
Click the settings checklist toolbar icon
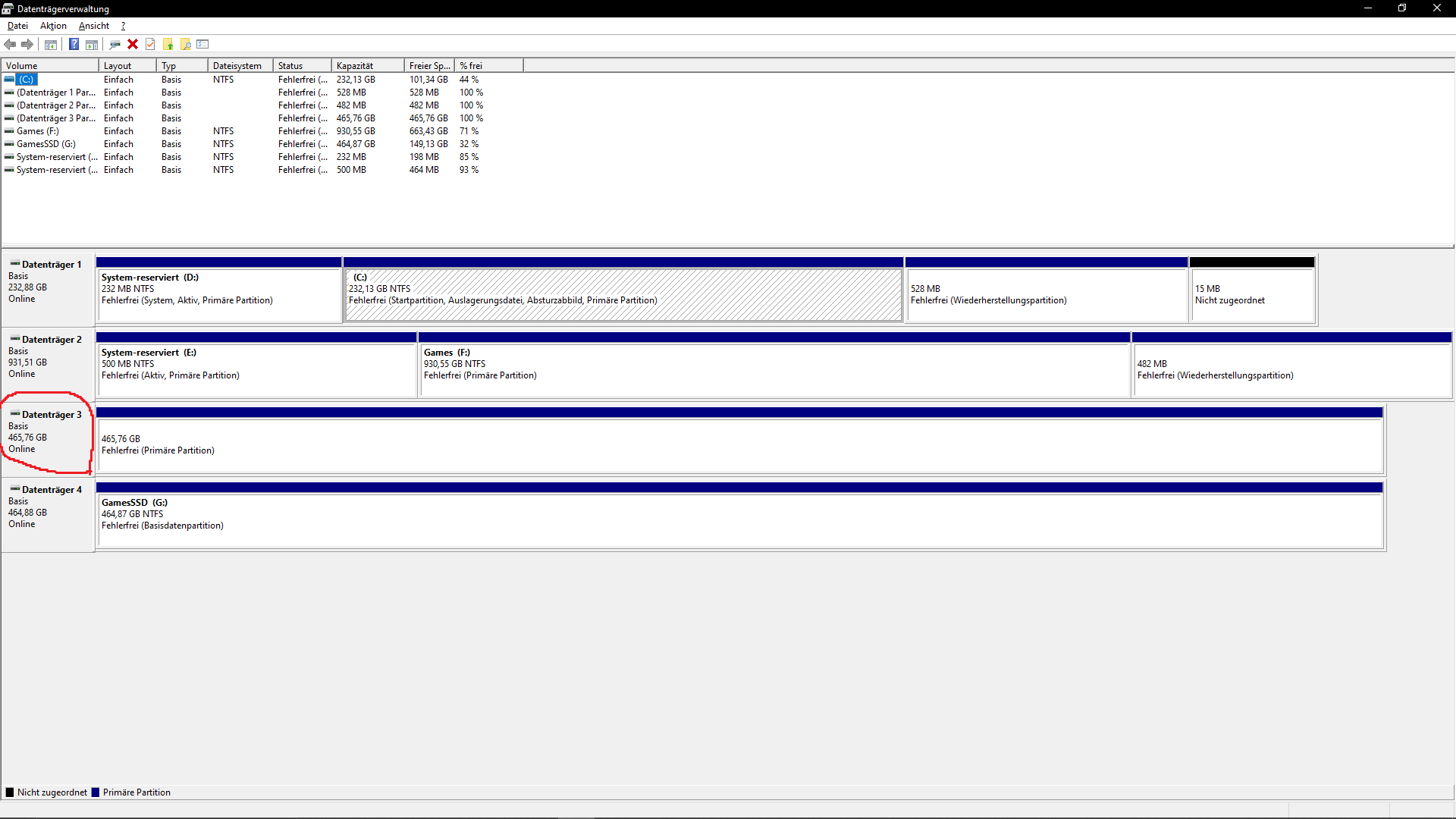click(x=202, y=44)
